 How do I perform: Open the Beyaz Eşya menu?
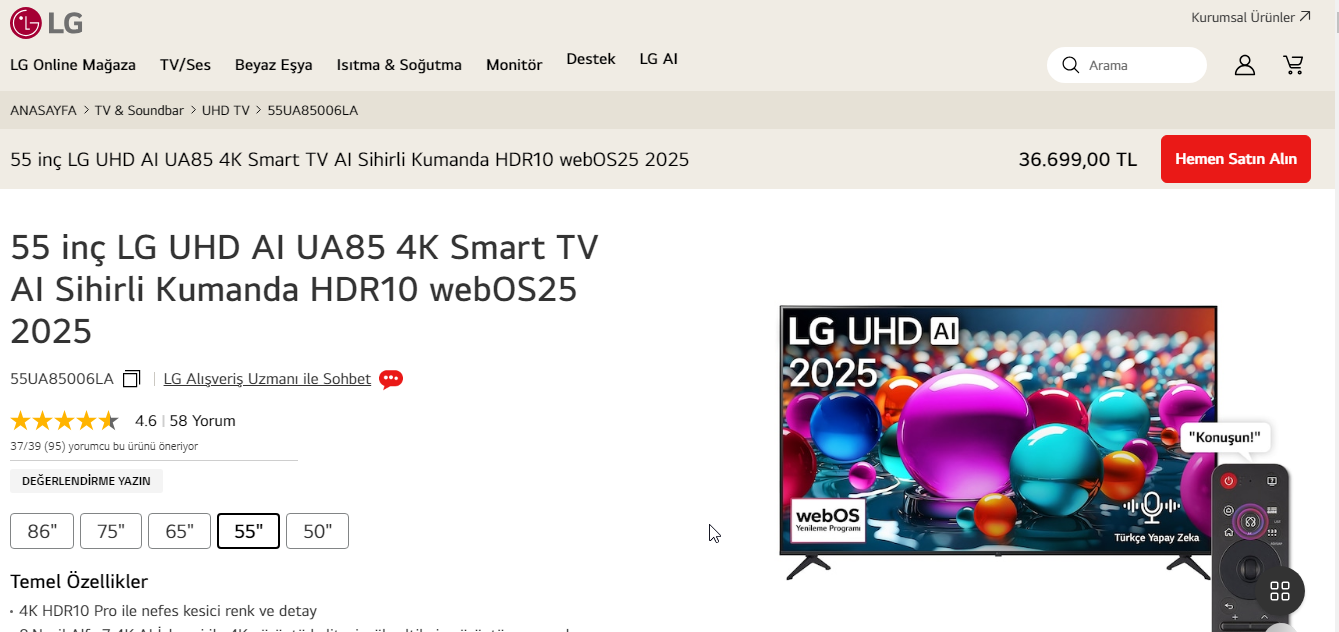[x=274, y=65]
